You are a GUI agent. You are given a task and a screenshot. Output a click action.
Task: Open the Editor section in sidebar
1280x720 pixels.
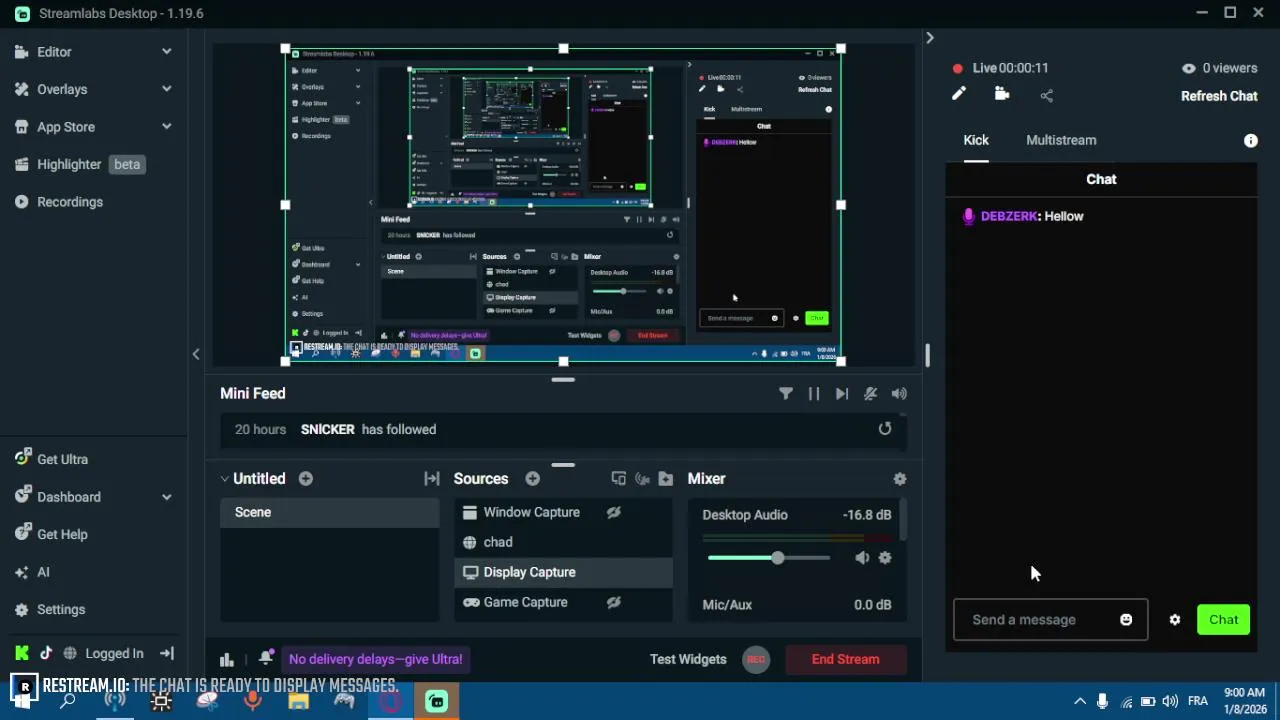point(54,52)
